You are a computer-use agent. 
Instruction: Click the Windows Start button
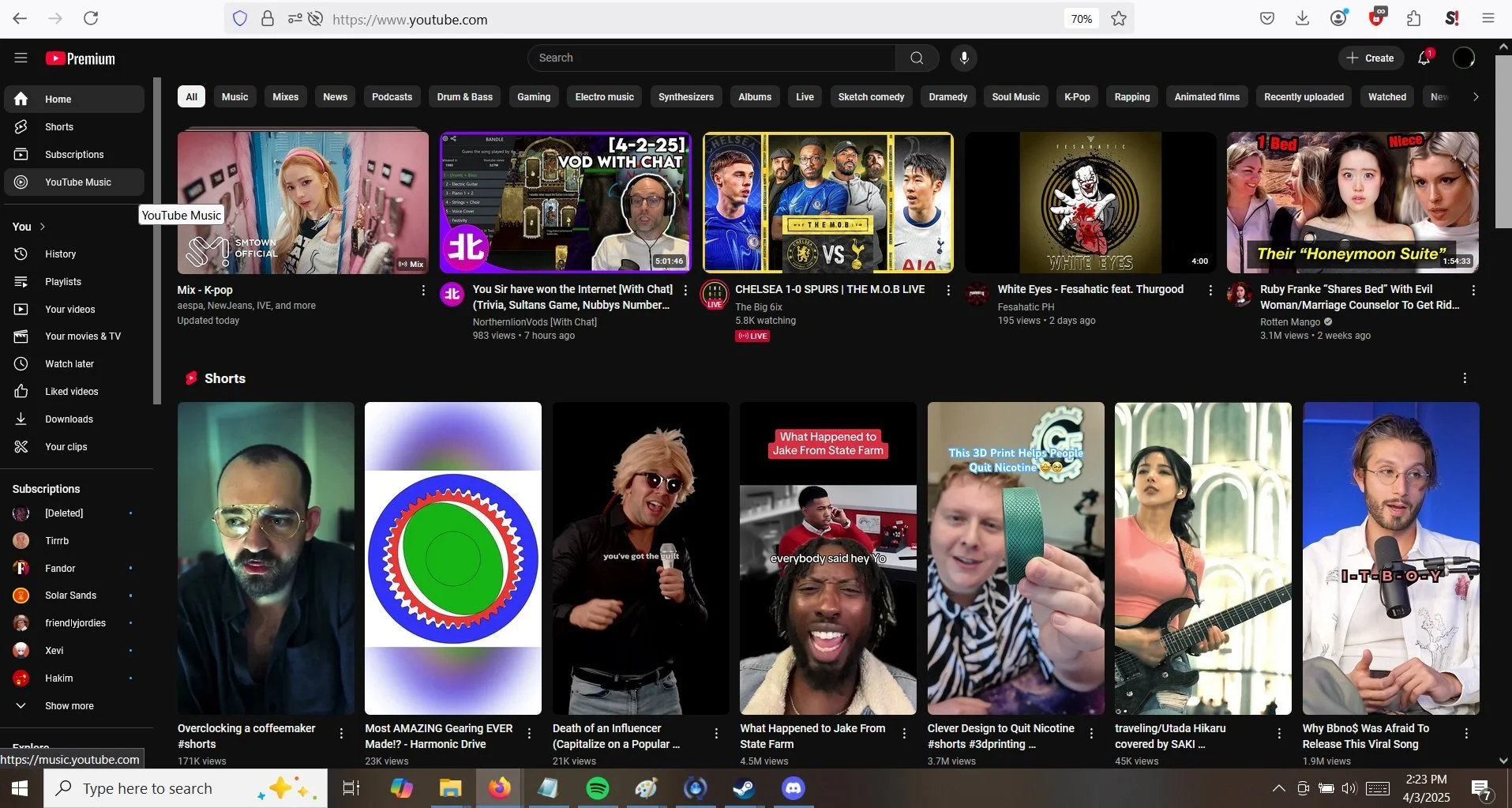tap(21, 788)
